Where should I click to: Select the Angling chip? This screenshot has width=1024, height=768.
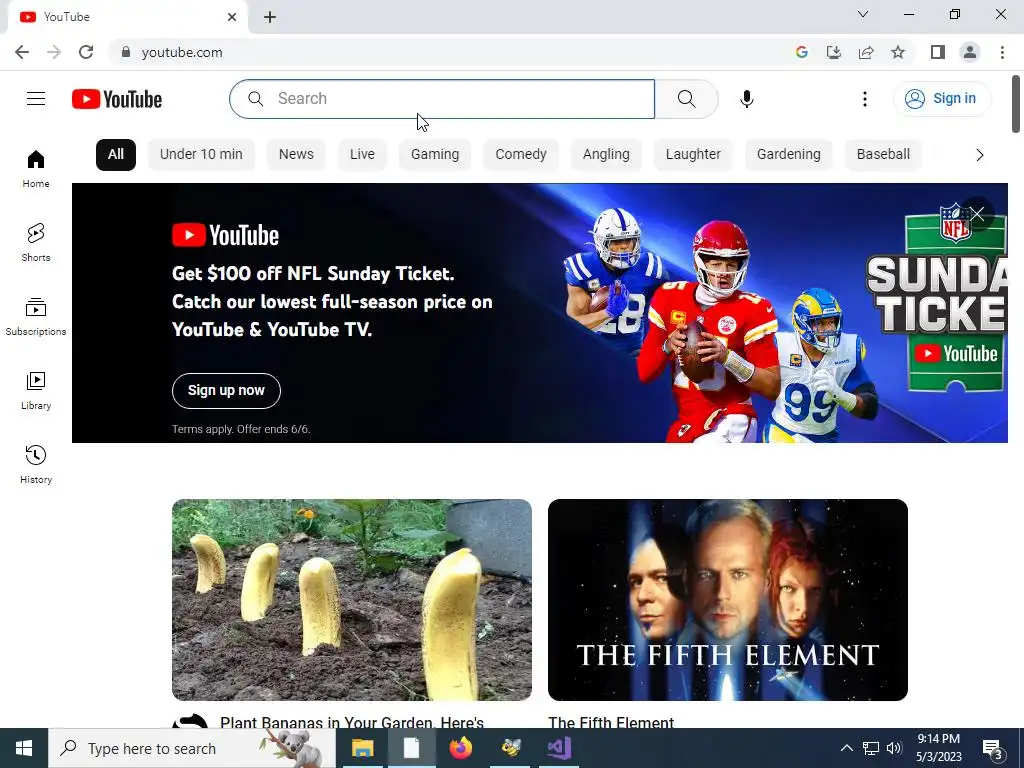pyautogui.click(x=606, y=155)
